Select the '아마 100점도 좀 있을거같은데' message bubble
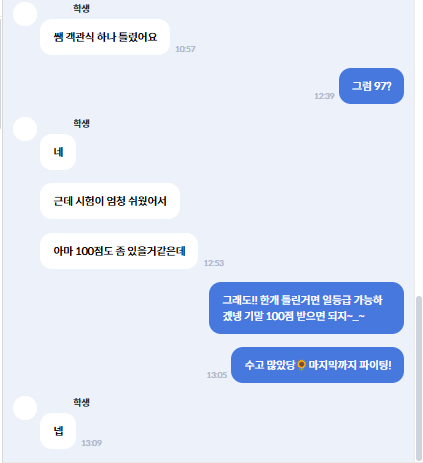This screenshot has width=423, height=463. click(x=119, y=251)
